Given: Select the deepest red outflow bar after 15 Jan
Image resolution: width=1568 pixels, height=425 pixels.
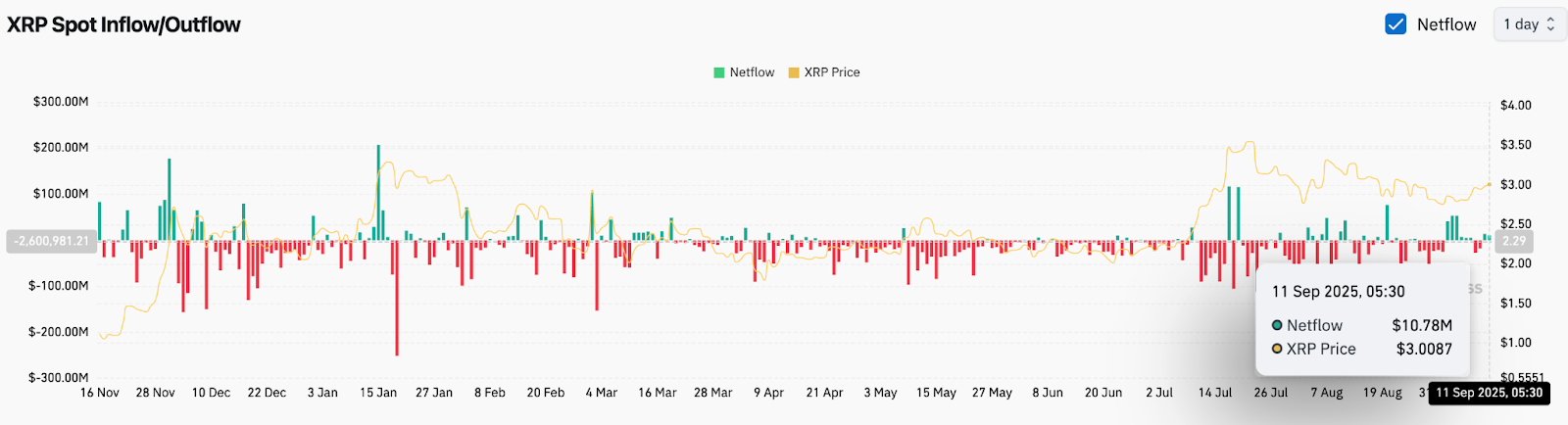Looking at the screenshot, I should tap(397, 299).
